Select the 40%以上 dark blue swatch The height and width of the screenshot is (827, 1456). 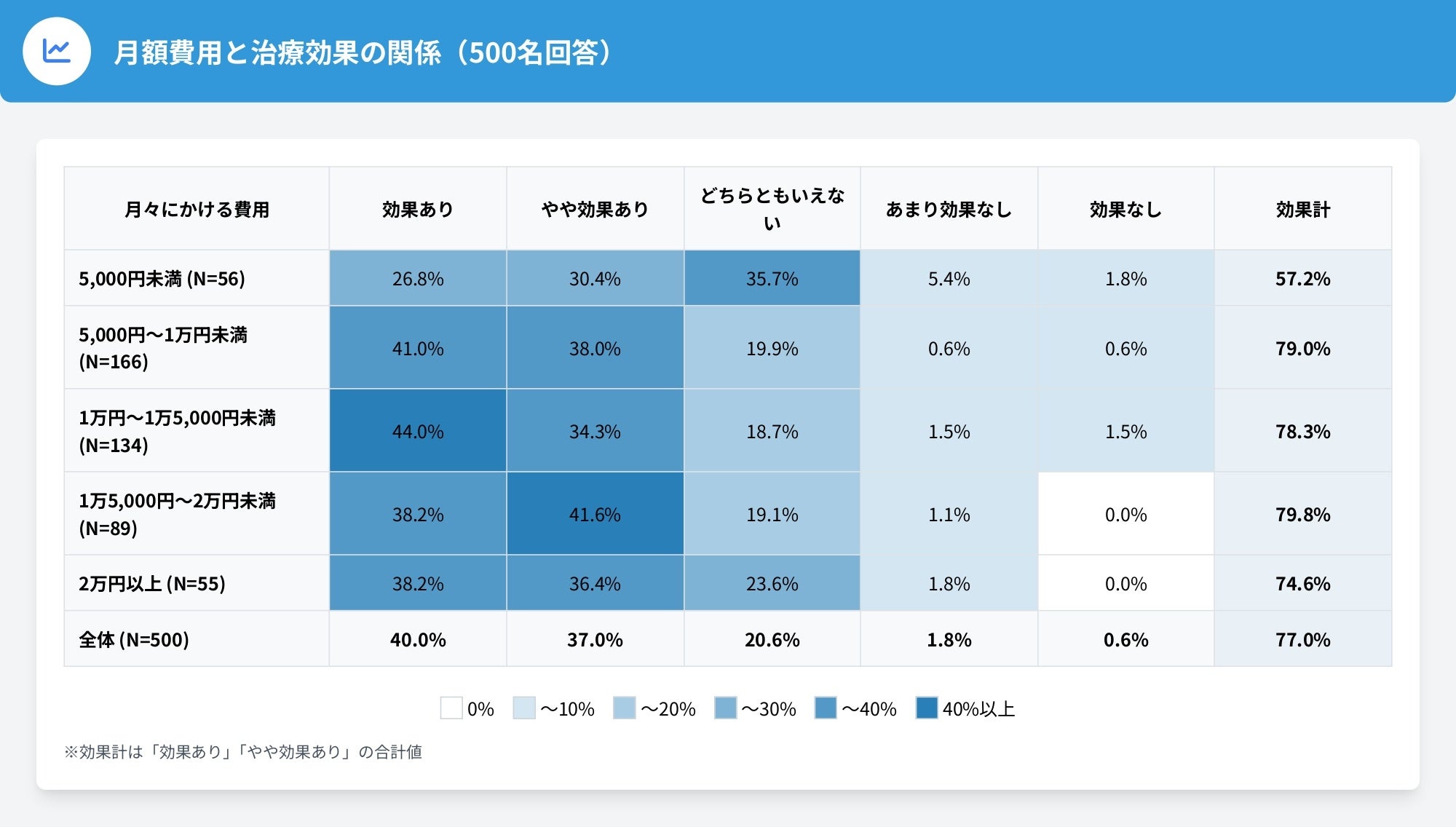(x=927, y=708)
